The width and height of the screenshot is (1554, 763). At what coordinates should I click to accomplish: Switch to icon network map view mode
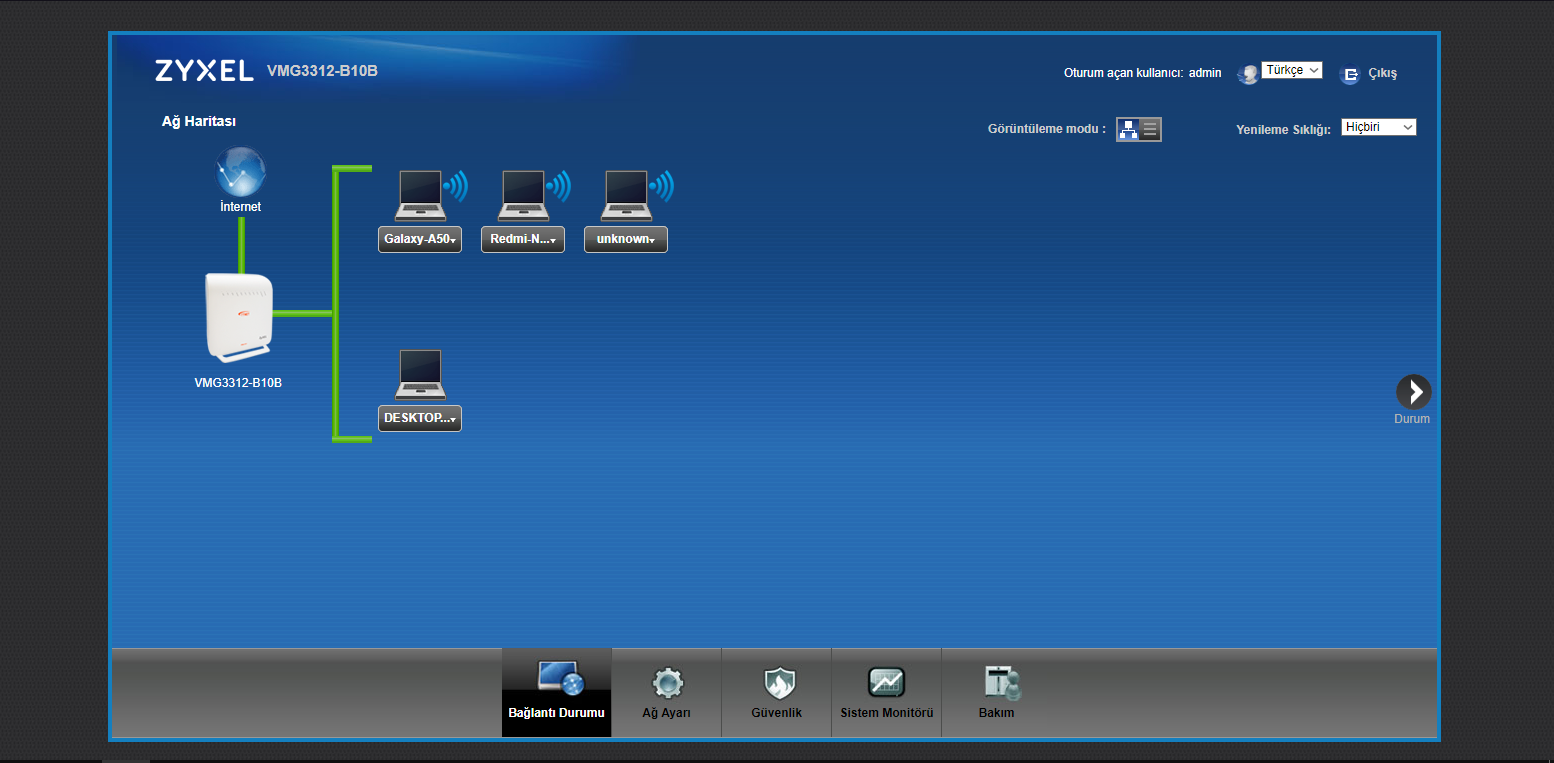1128,129
